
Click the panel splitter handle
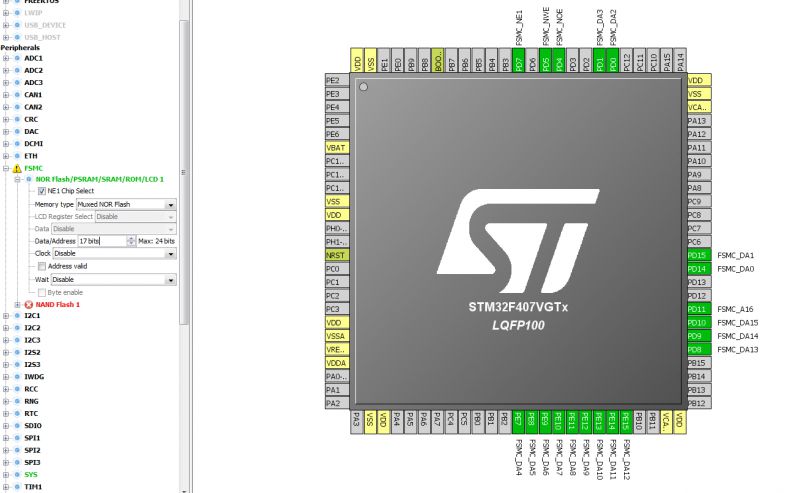(x=191, y=246)
